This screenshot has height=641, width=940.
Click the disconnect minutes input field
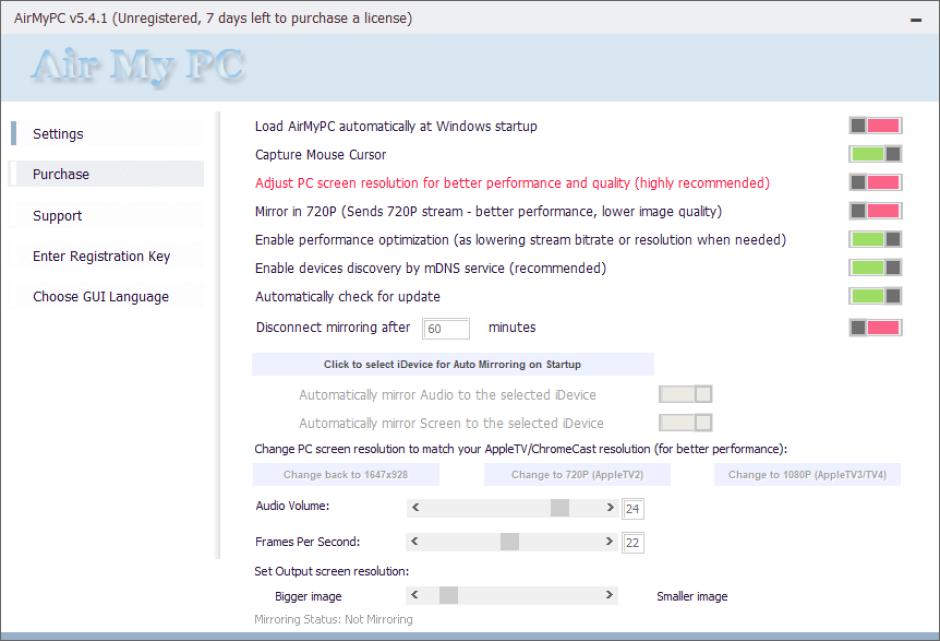(x=446, y=329)
